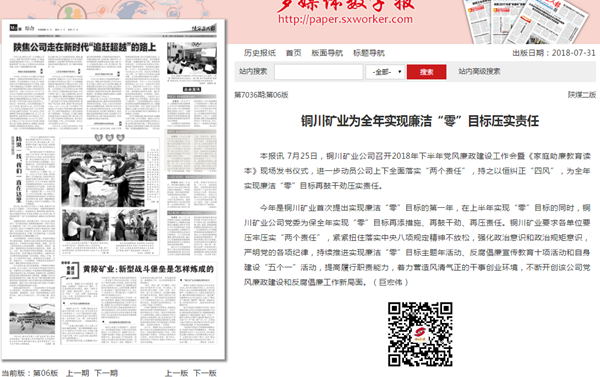Select 黄陵矿业 article on newspaper thumbnail

coord(148,269)
